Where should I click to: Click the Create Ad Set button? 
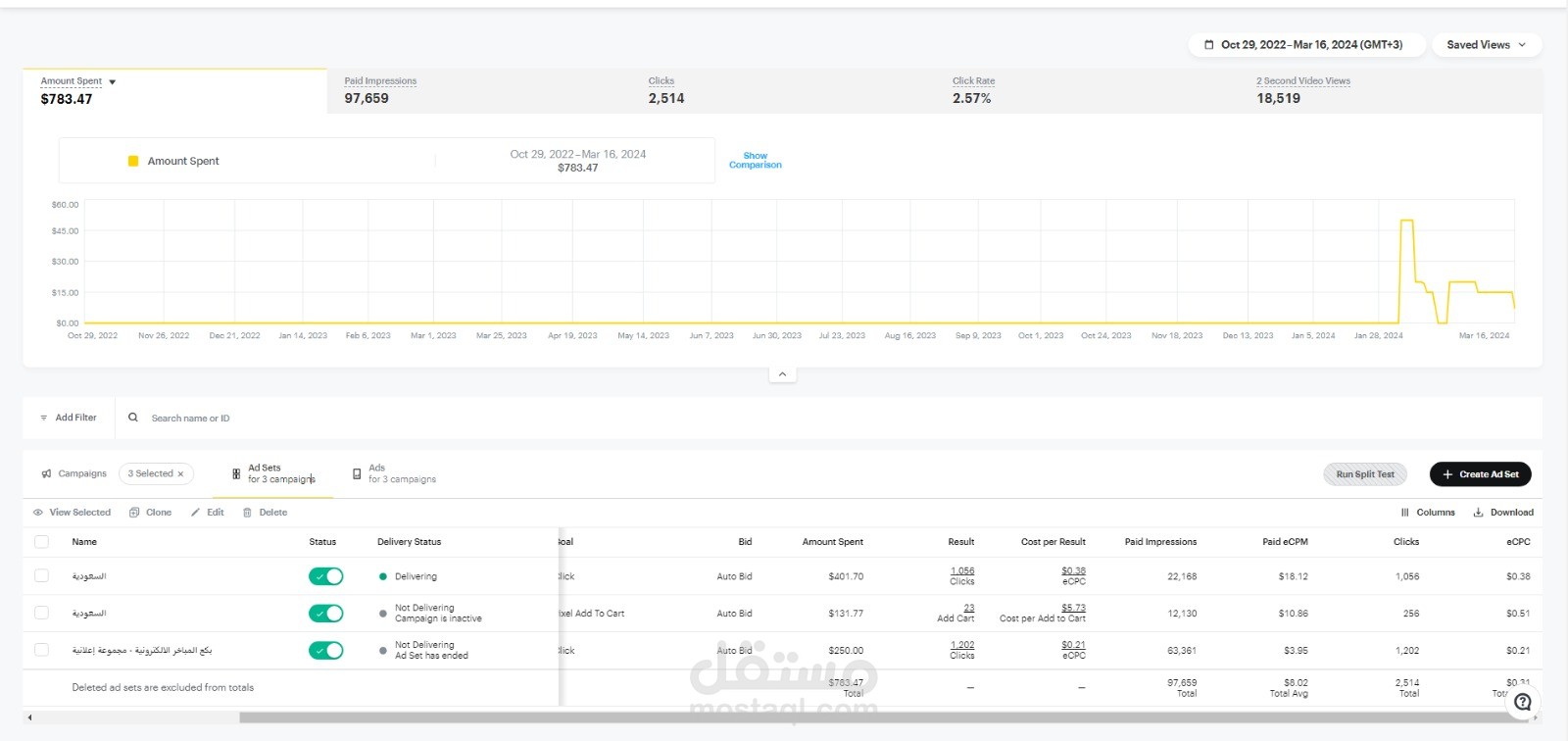(x=1480, y=474)
